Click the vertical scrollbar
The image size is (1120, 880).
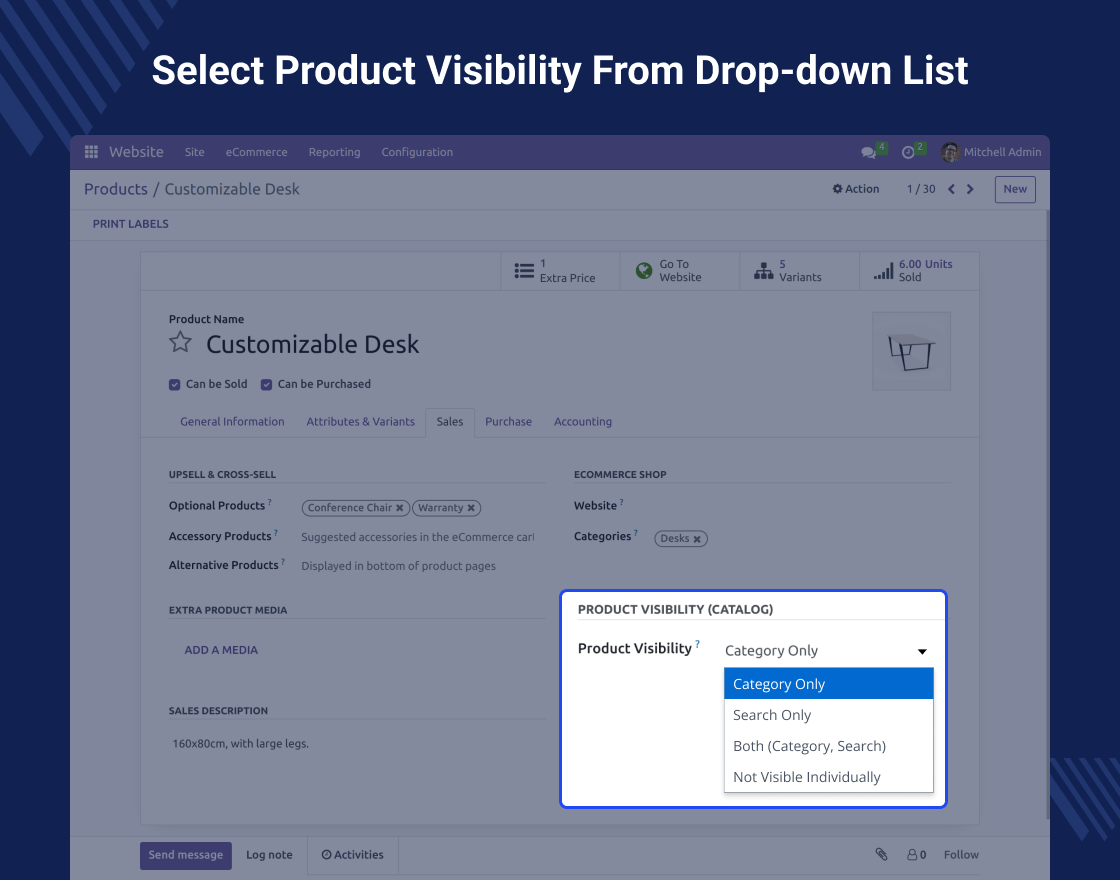point(1048,514)
